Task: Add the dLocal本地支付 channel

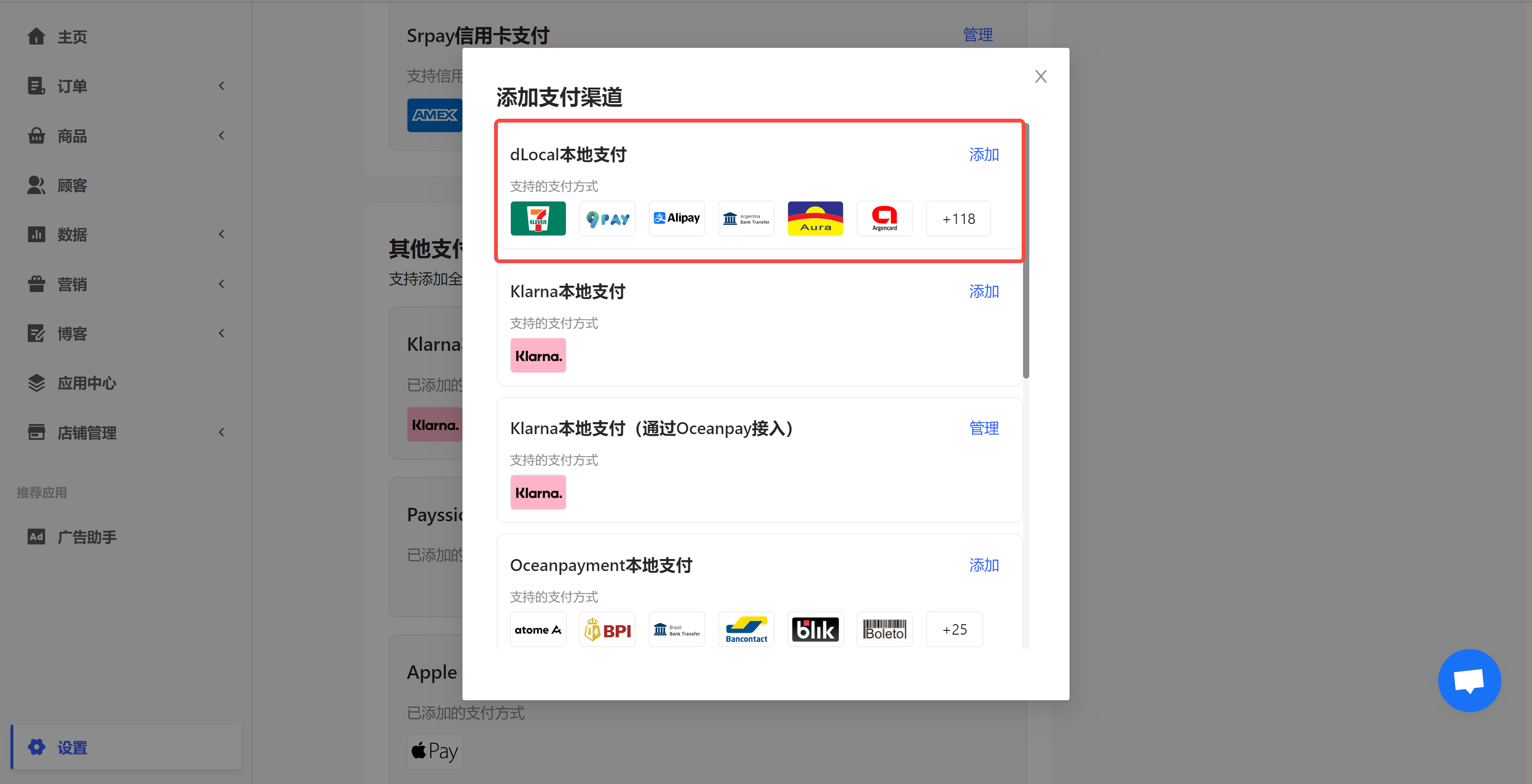Action: pos(984,155)
